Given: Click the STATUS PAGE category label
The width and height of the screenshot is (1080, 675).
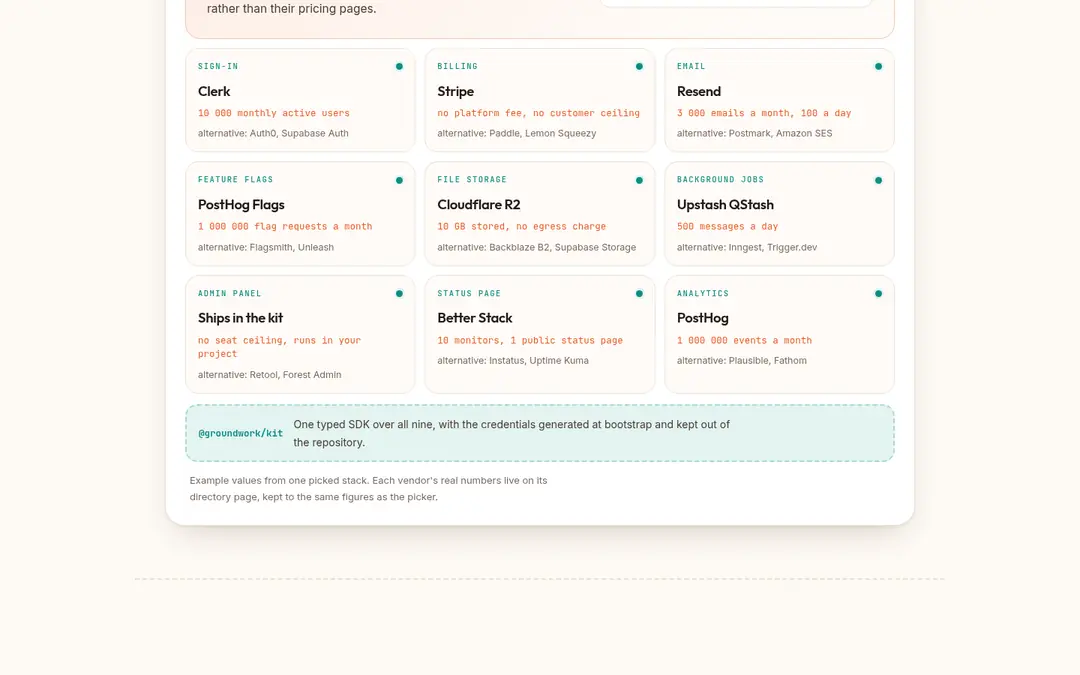Looking at the screenshot, I should tap(469, 293).
